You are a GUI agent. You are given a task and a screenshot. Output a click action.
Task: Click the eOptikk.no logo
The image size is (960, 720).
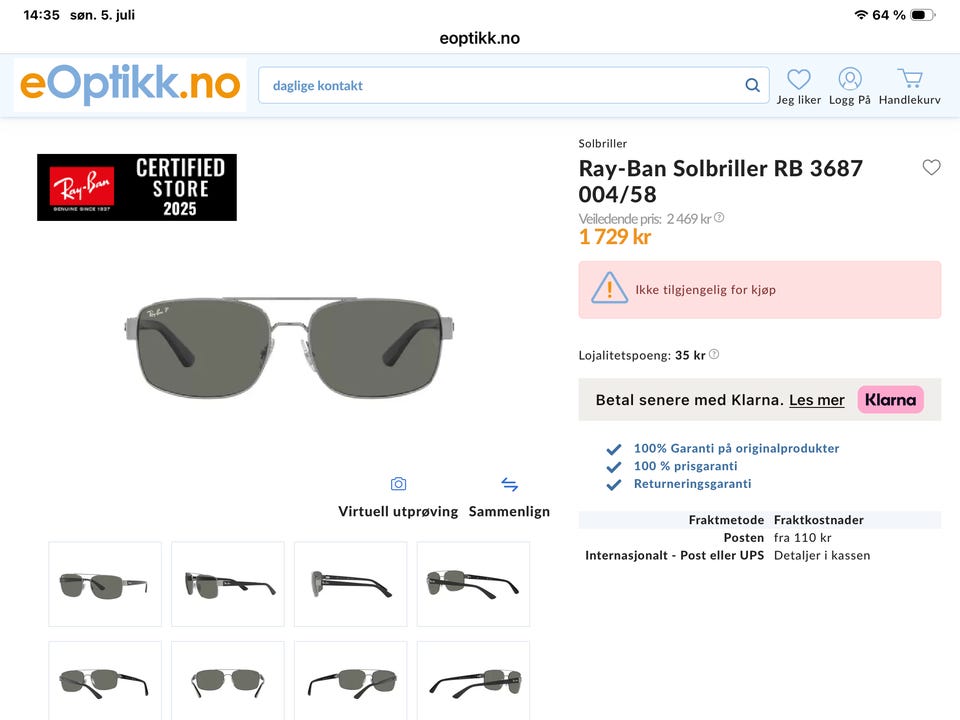pyautogui.click(x=130, y=85)
